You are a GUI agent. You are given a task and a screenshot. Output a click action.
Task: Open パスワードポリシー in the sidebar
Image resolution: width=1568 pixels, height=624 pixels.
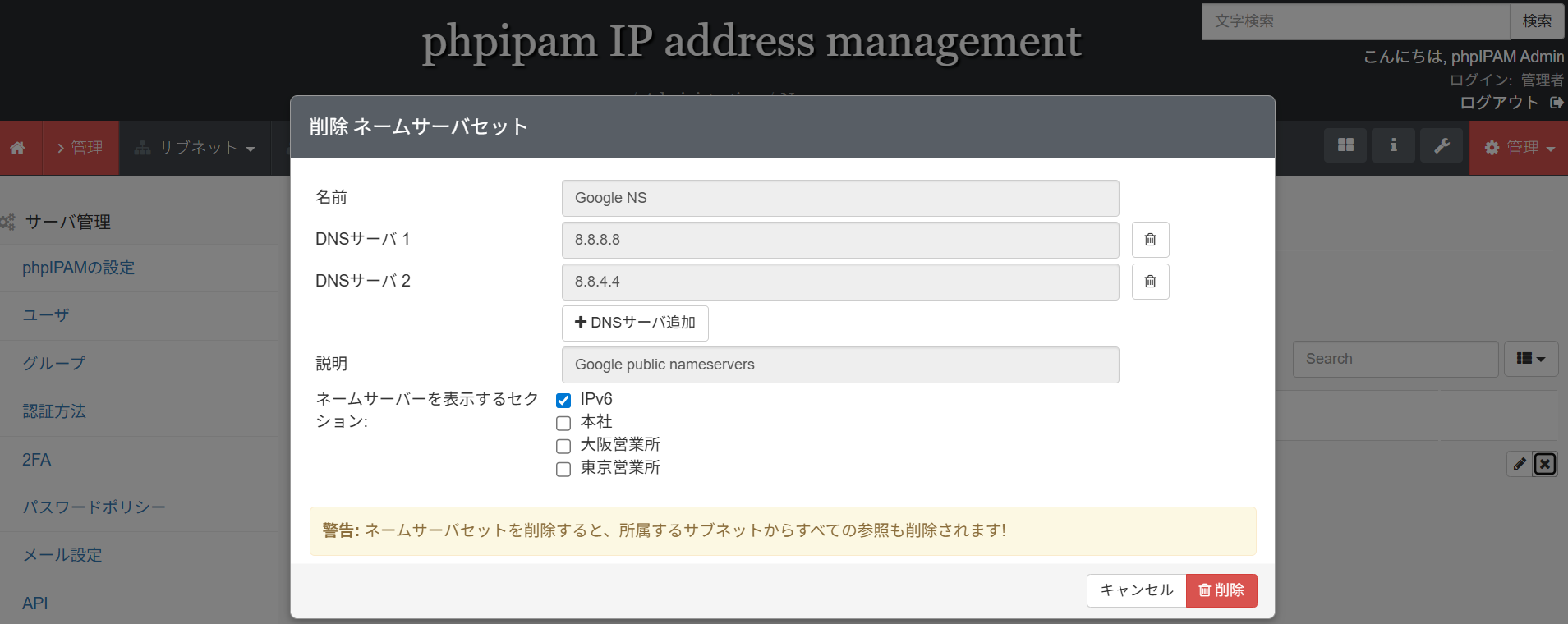tap(94, 507)
